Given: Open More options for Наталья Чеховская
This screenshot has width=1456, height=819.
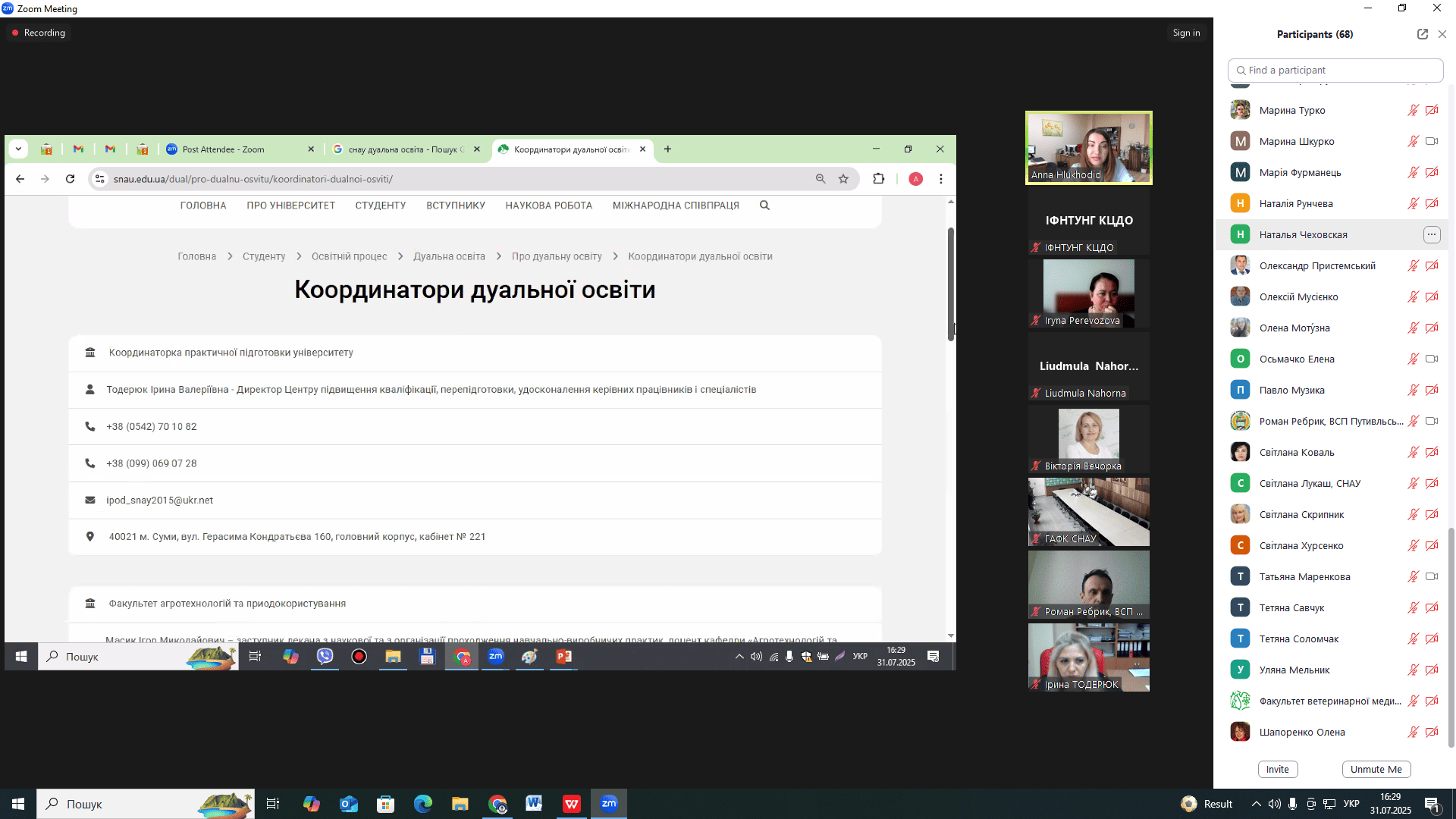Looking at the screenshot, I should point(1432,234).
